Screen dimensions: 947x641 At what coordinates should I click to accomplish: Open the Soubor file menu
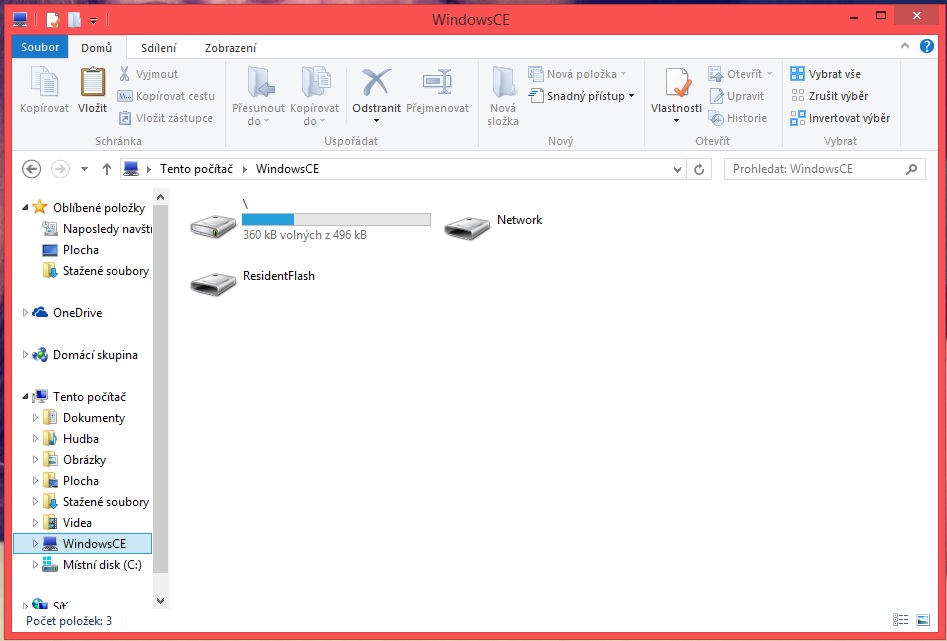click(x=40, y=47)
